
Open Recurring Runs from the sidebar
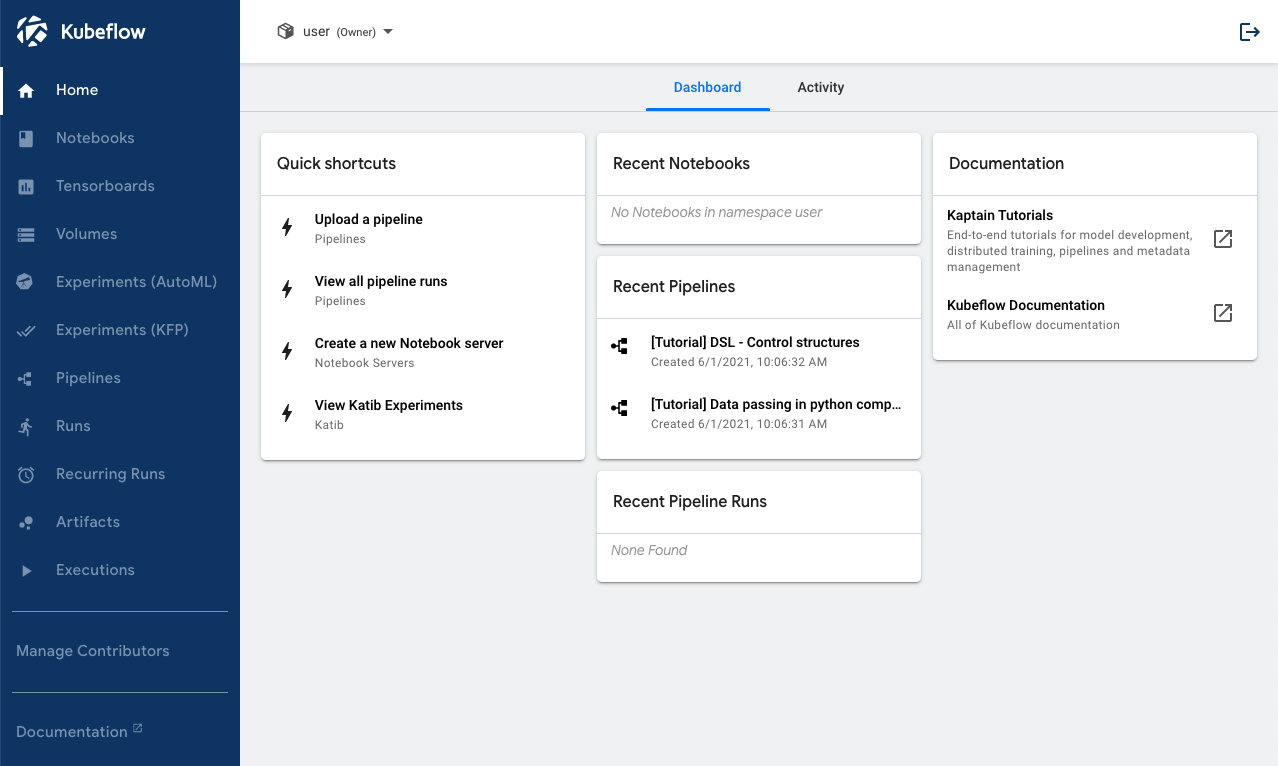point(120,474)
